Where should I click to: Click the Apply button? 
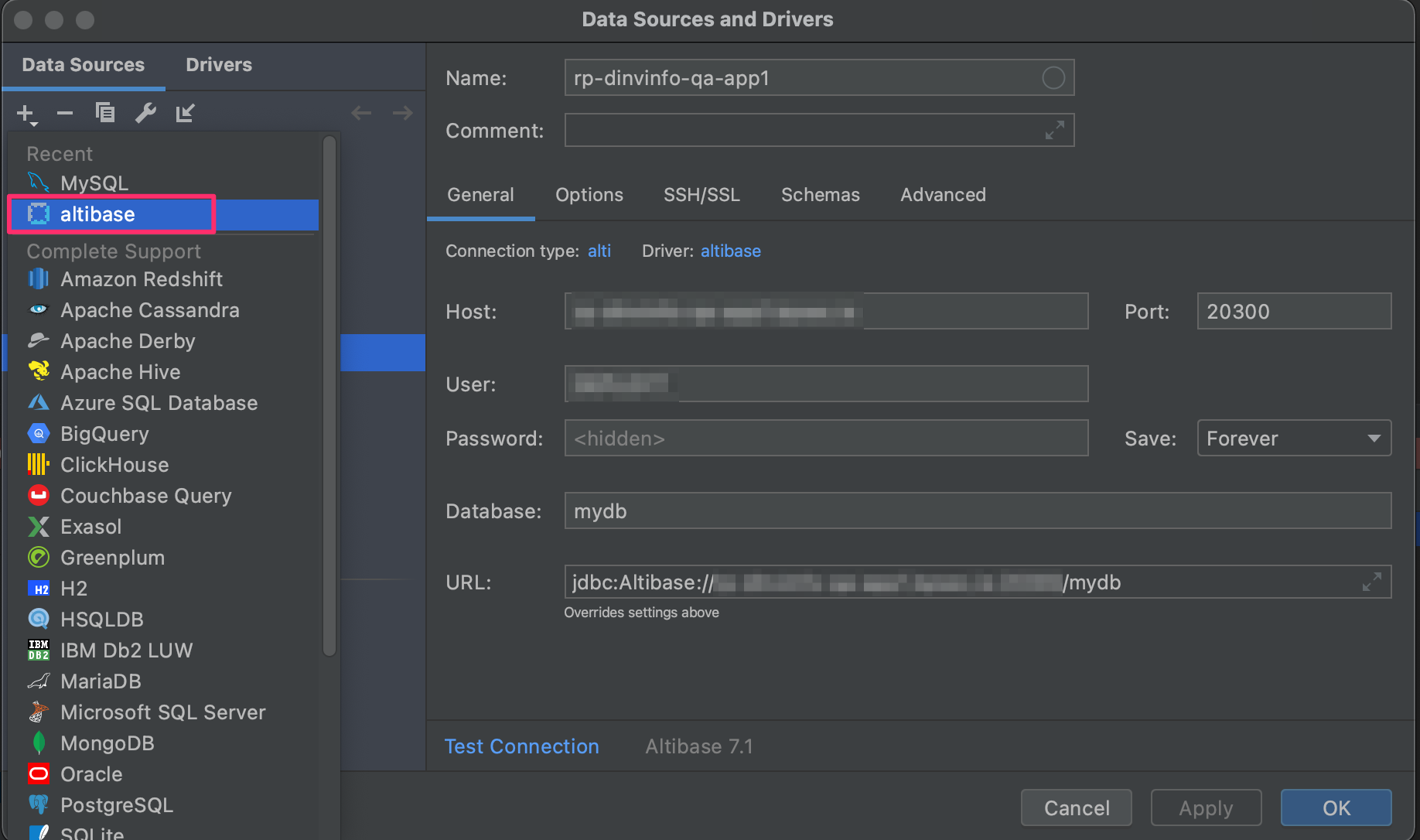pos(1206,808)
